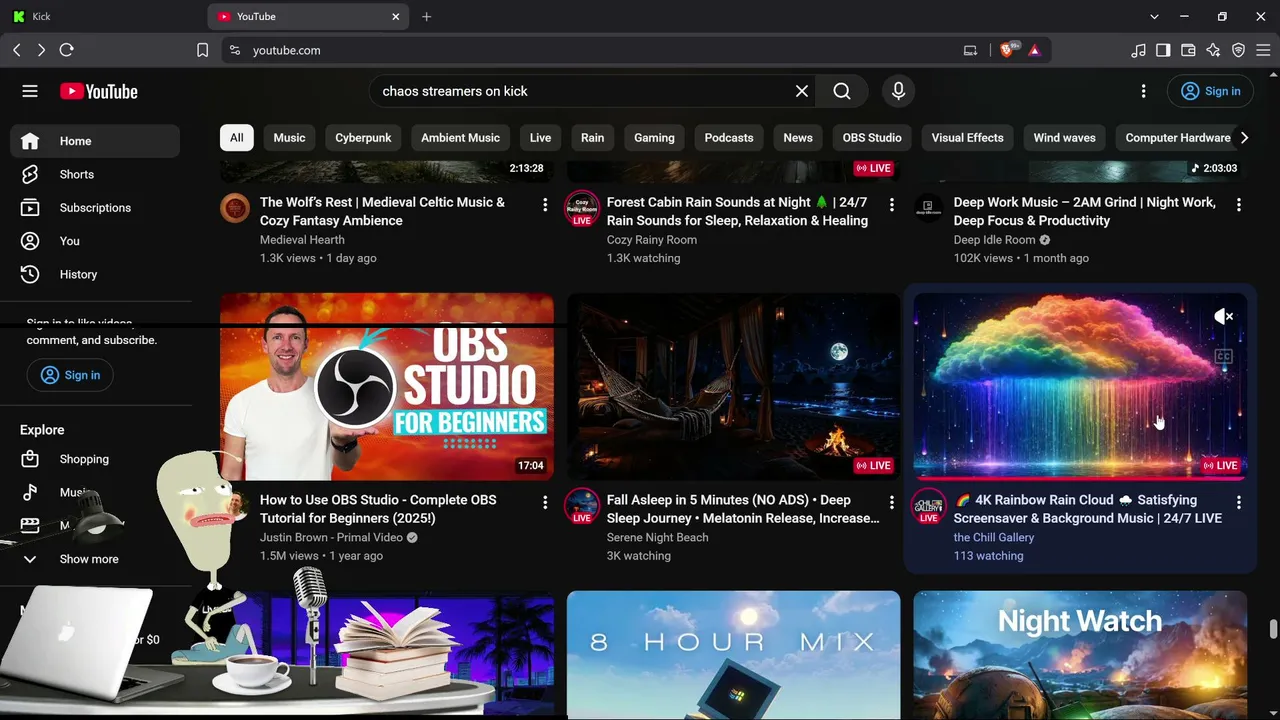Open options for 4K Rainbow Rain Cloud
Screen dimensions: 1280x720
pyautogui.click(x=1239, y=502)
